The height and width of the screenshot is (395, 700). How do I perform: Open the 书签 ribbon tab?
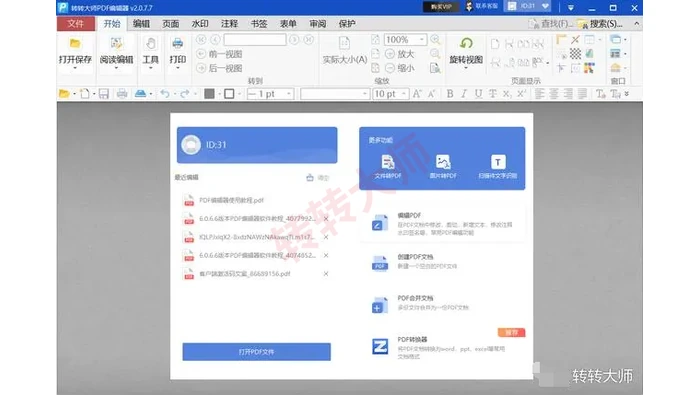259,24
